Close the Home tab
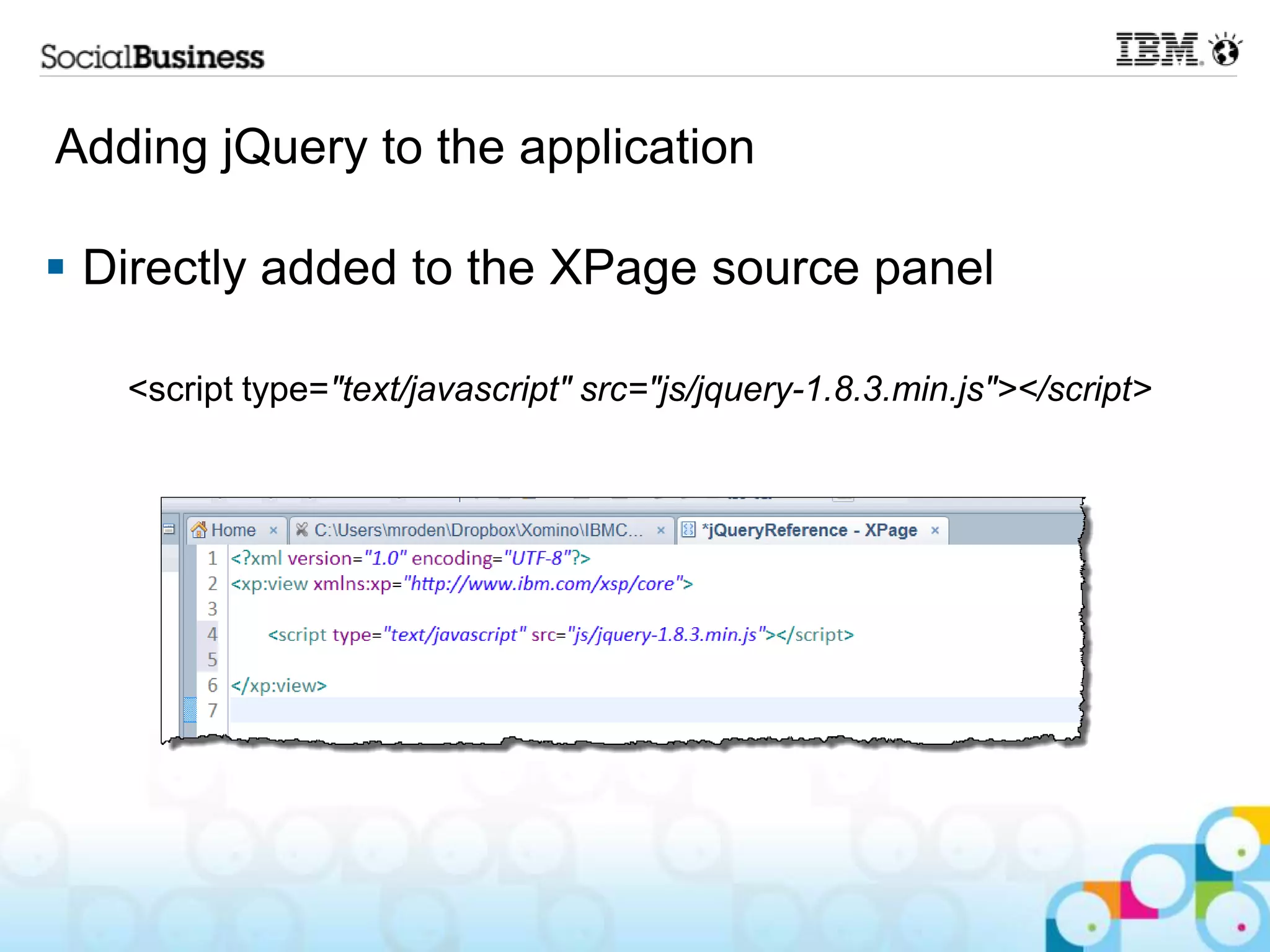This screenshot has height=952, width=1270. [x=273, y=531]
